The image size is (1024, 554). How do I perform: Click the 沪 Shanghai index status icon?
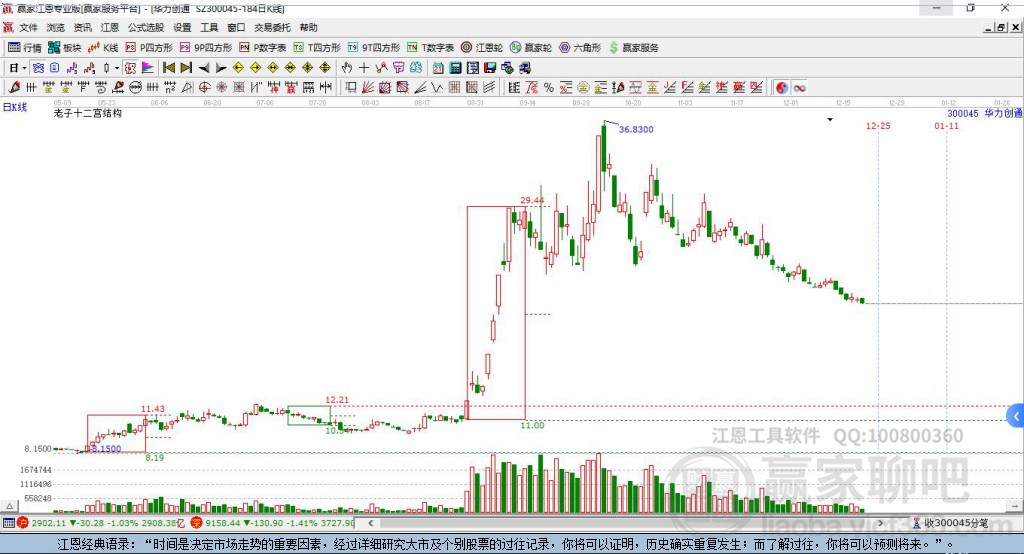coord(23,523)
